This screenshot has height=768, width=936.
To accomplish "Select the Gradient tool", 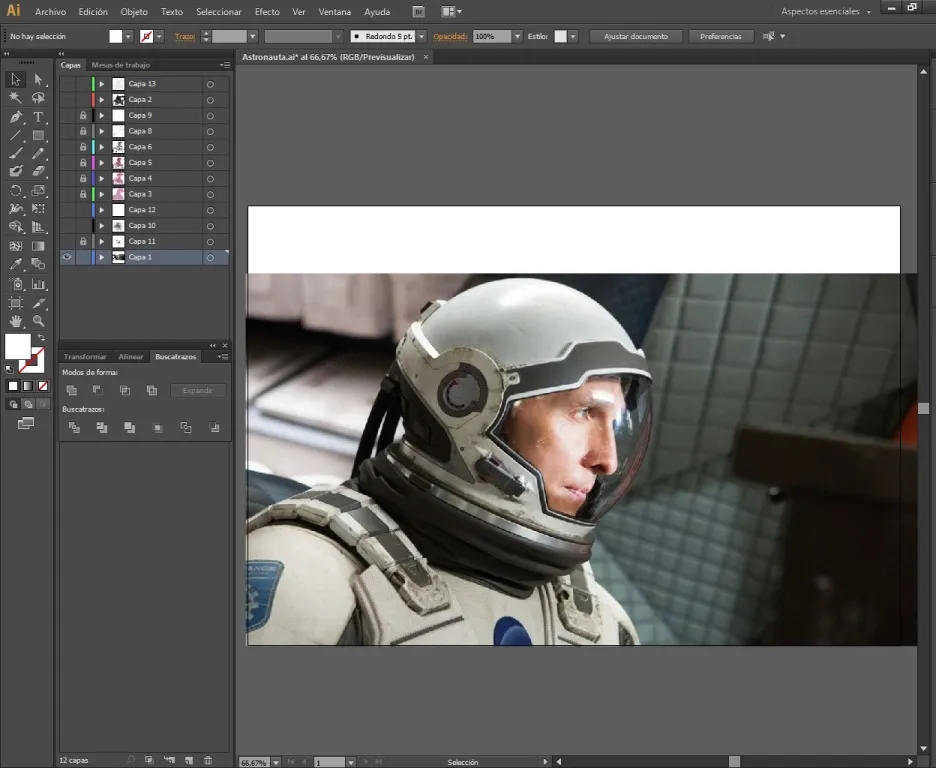I will pyautogui.click(x=38, y=246).
